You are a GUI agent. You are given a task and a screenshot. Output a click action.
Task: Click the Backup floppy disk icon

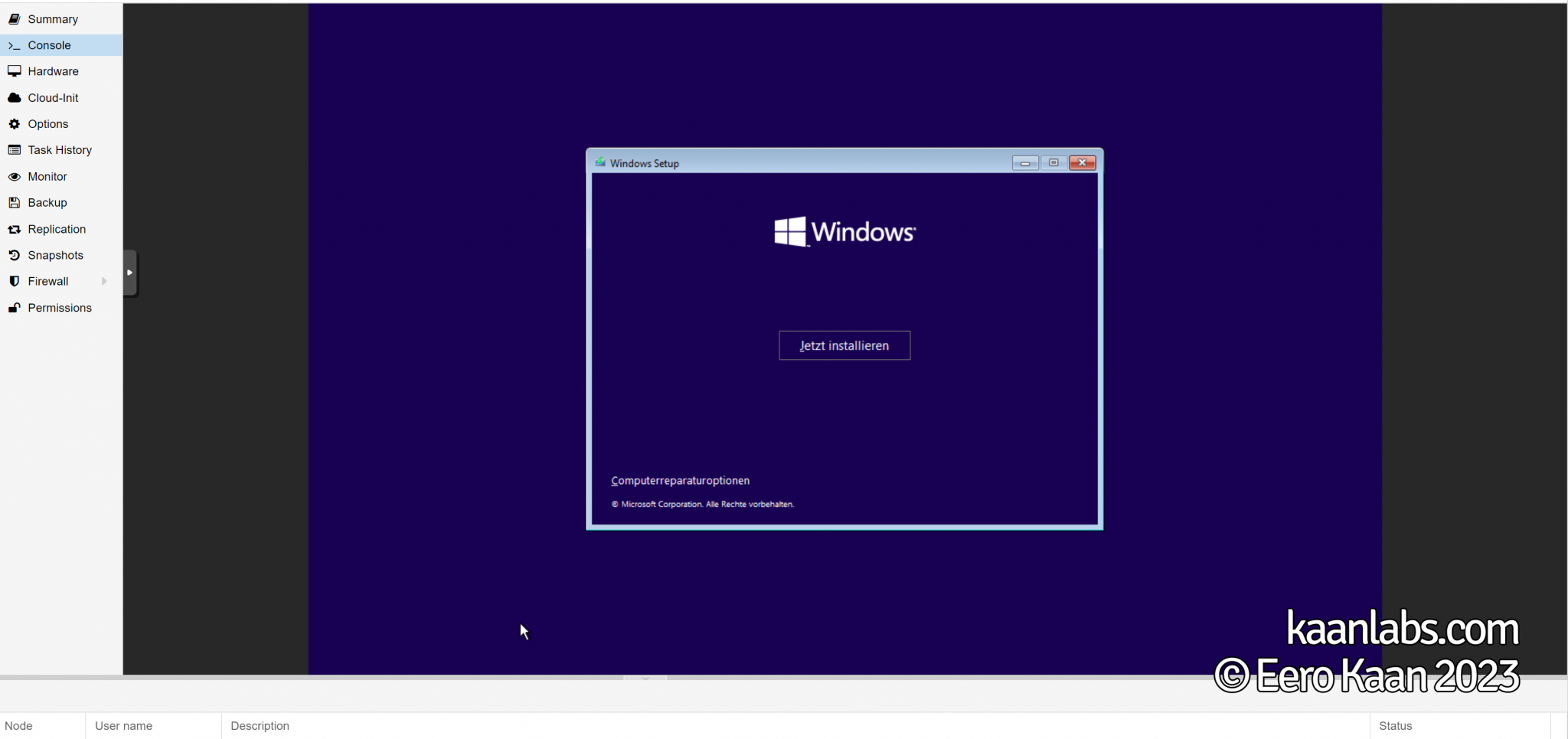[14, 203]
